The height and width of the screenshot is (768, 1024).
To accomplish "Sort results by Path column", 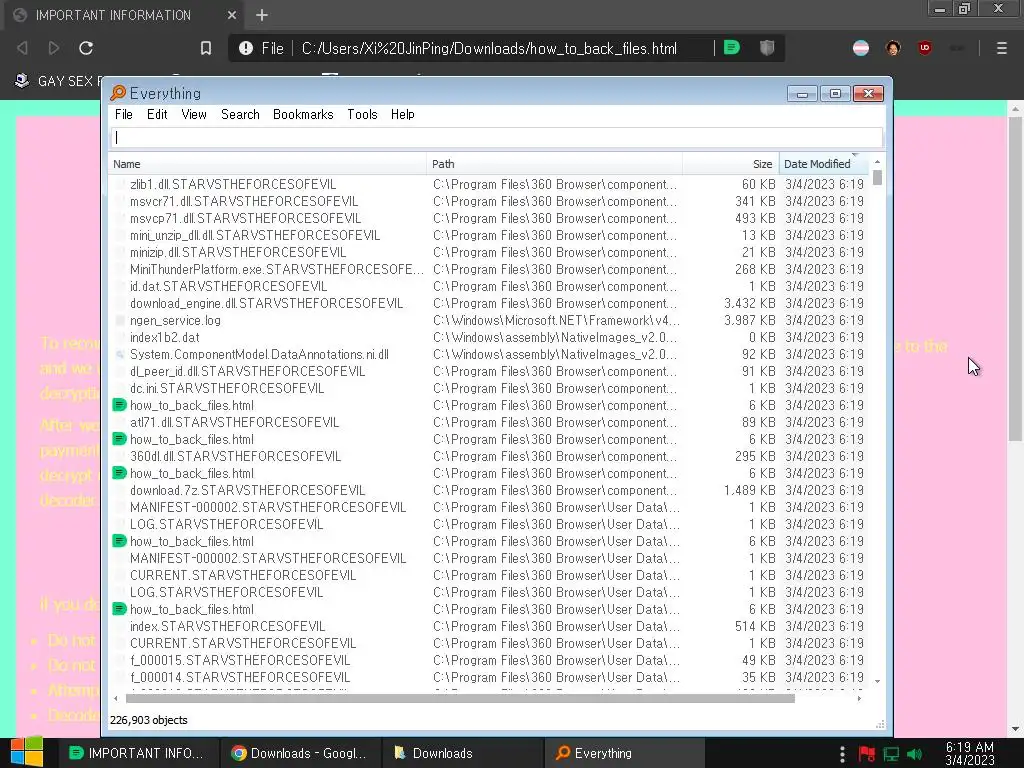I will click(554, 164).
